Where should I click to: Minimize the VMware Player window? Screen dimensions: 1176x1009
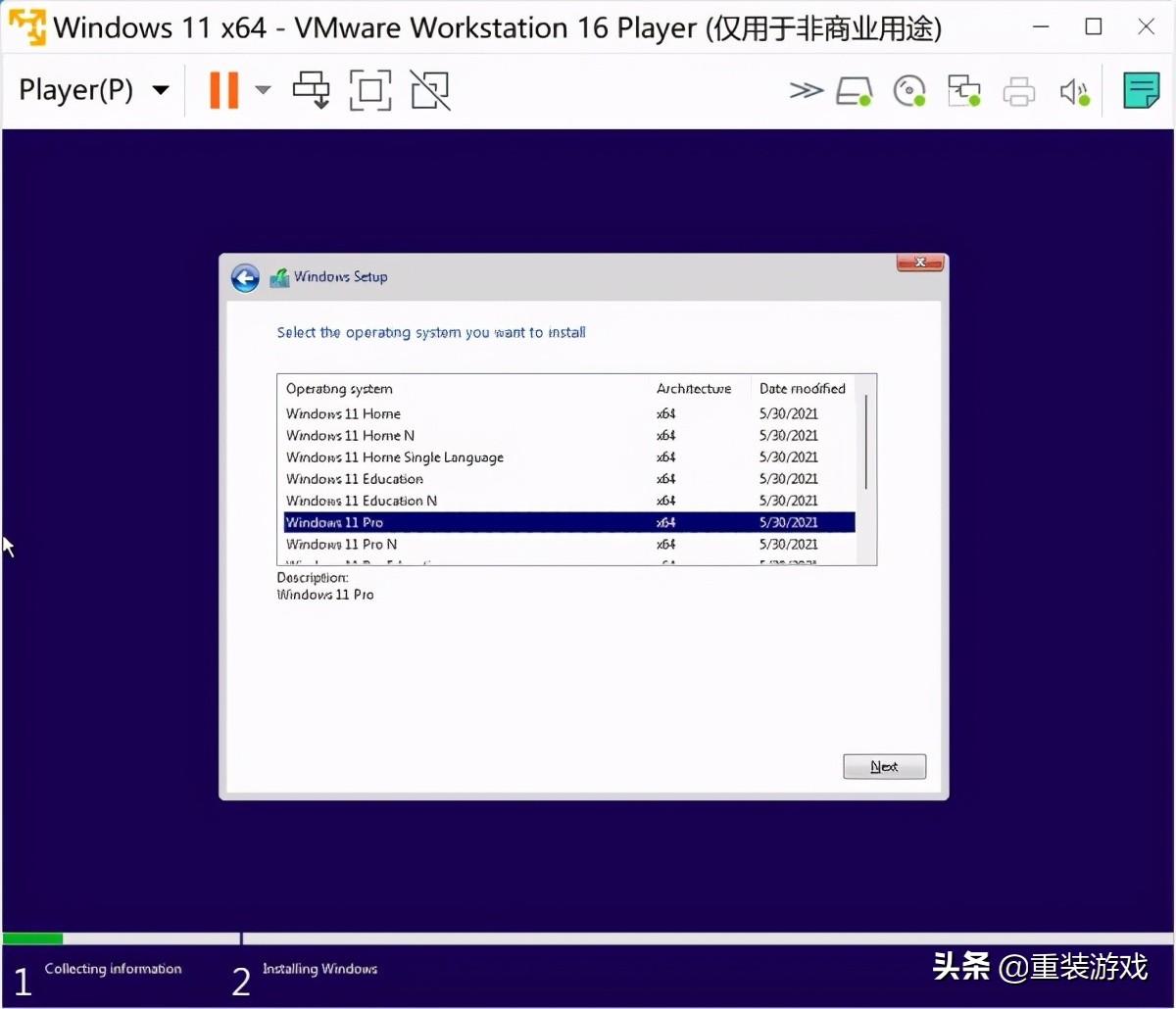point(1042,27)
